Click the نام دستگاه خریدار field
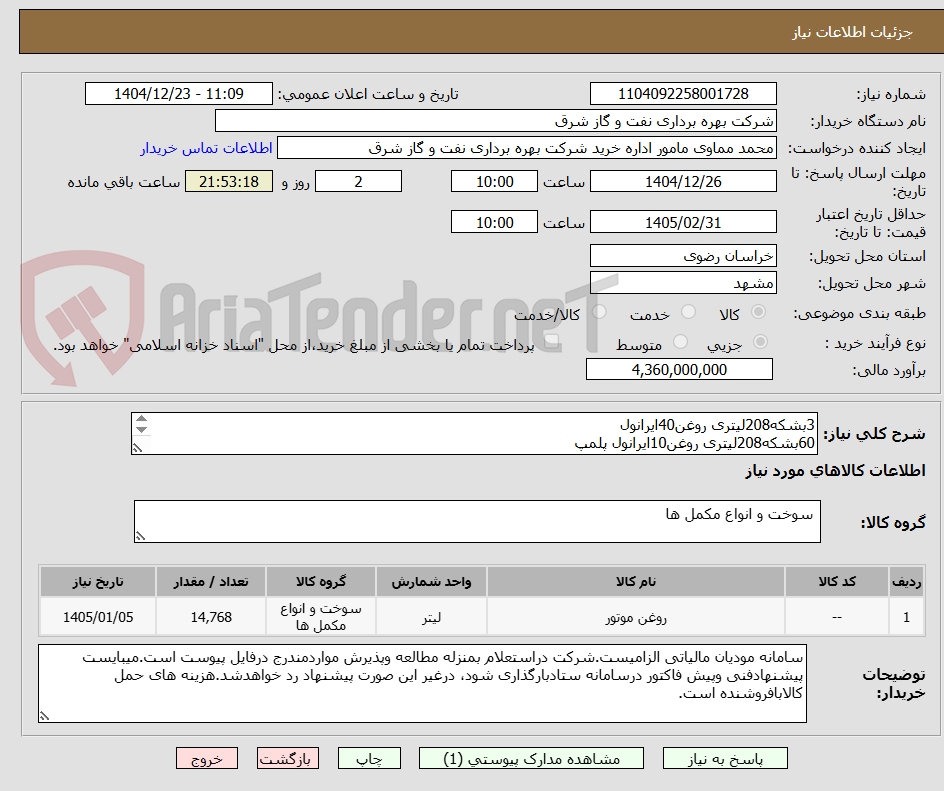The image size is (944, 791). click(x=495, y=121)
